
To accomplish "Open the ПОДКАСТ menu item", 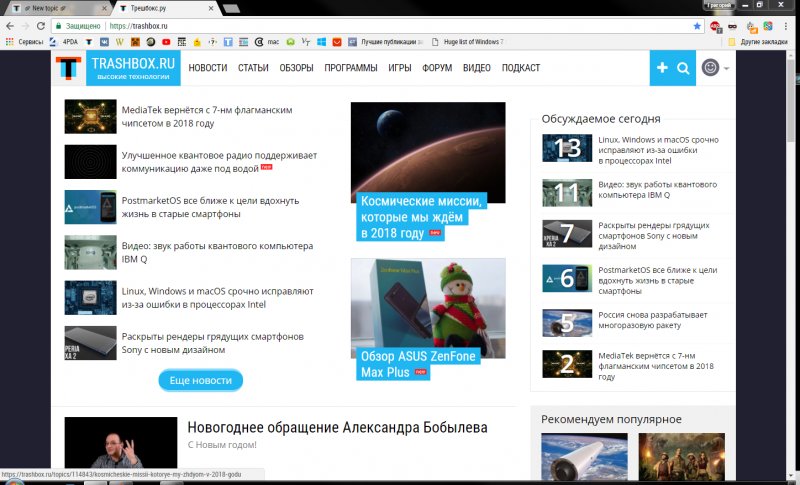I will tap(521, 68).
